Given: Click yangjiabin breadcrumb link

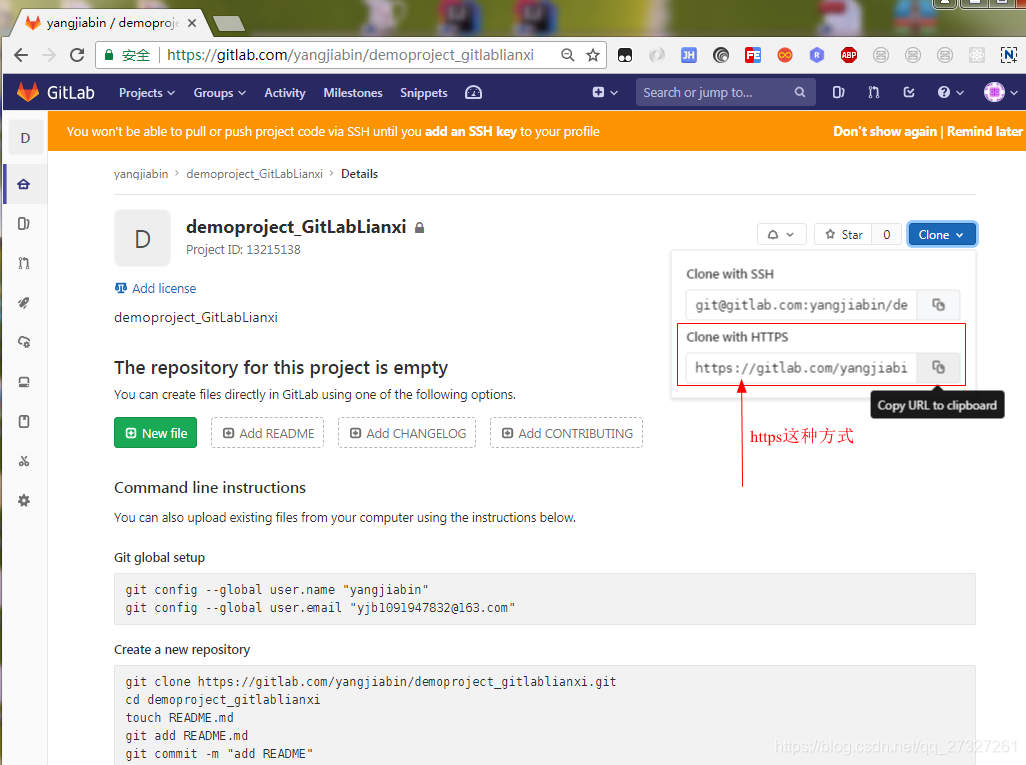Looking at the screenshot, I should pos(141,174).
